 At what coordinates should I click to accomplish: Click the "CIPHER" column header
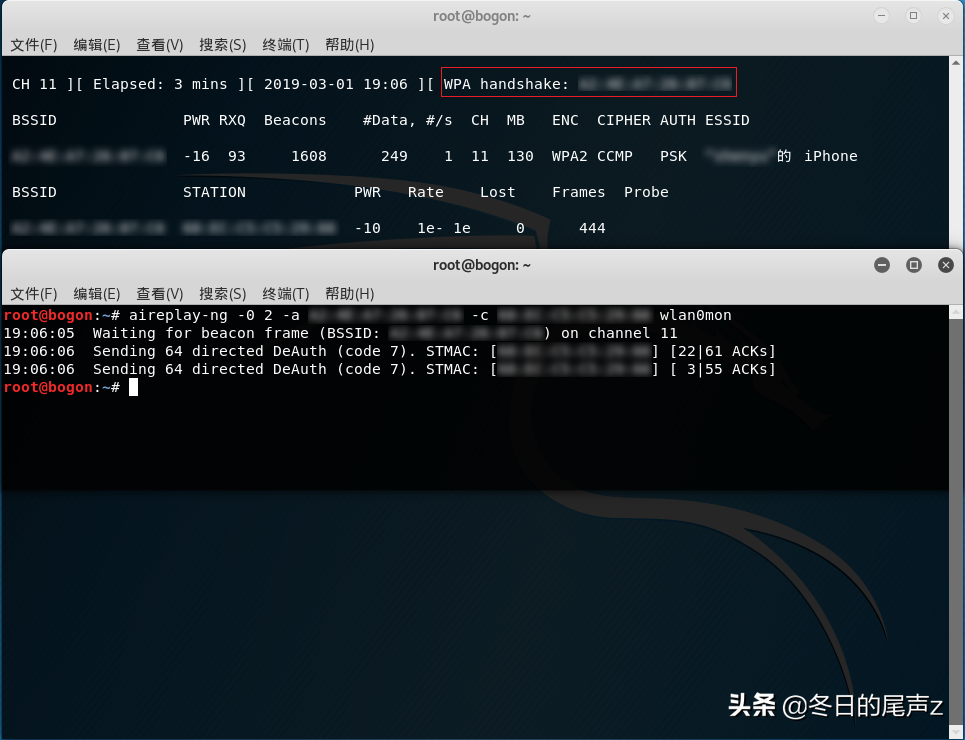(623, 120)
